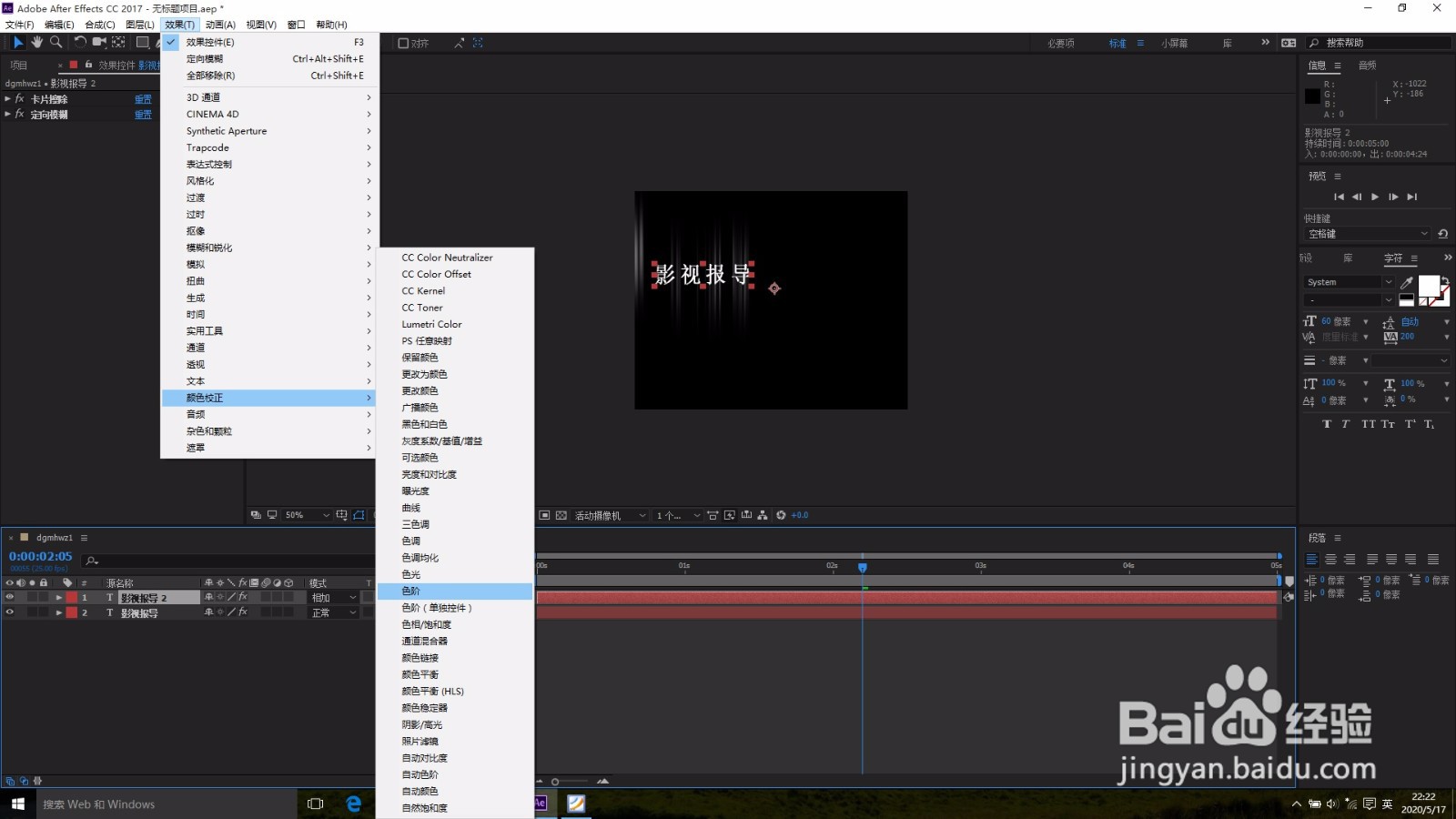
Task: Select the Zoom magnifier tool
Action: 56,42
